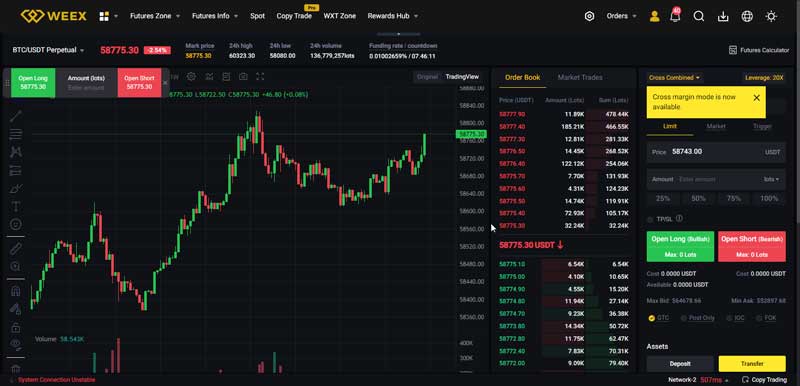The width and height of the screenshot is (800, 386).
Task: Switch chart to TradingView view
Action: tap(462, 76)
